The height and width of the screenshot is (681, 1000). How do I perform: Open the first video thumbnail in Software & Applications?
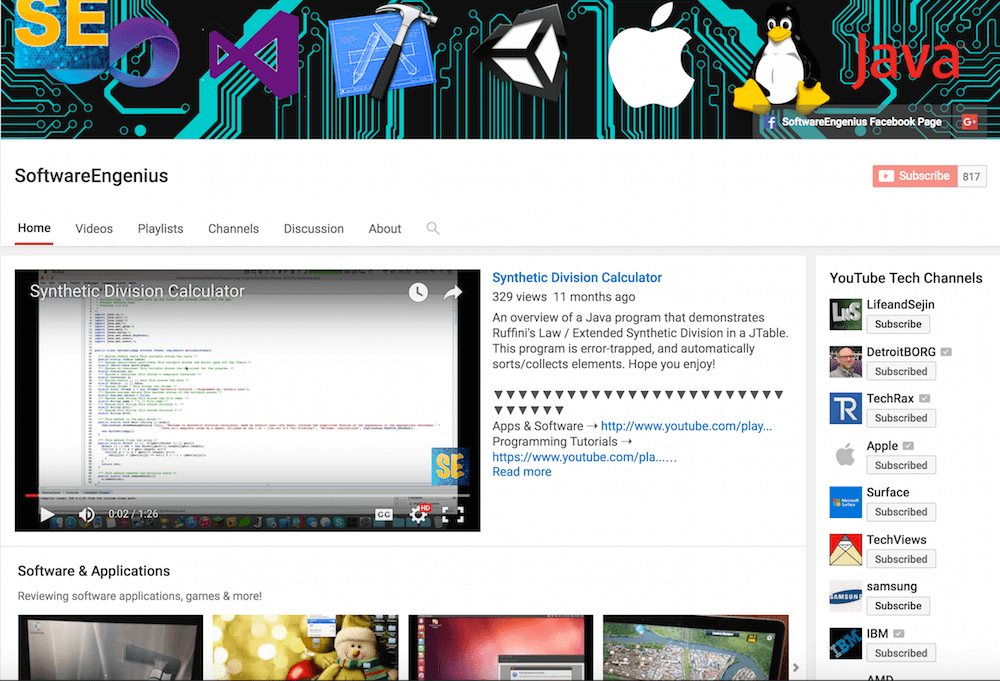coord(110,647)
